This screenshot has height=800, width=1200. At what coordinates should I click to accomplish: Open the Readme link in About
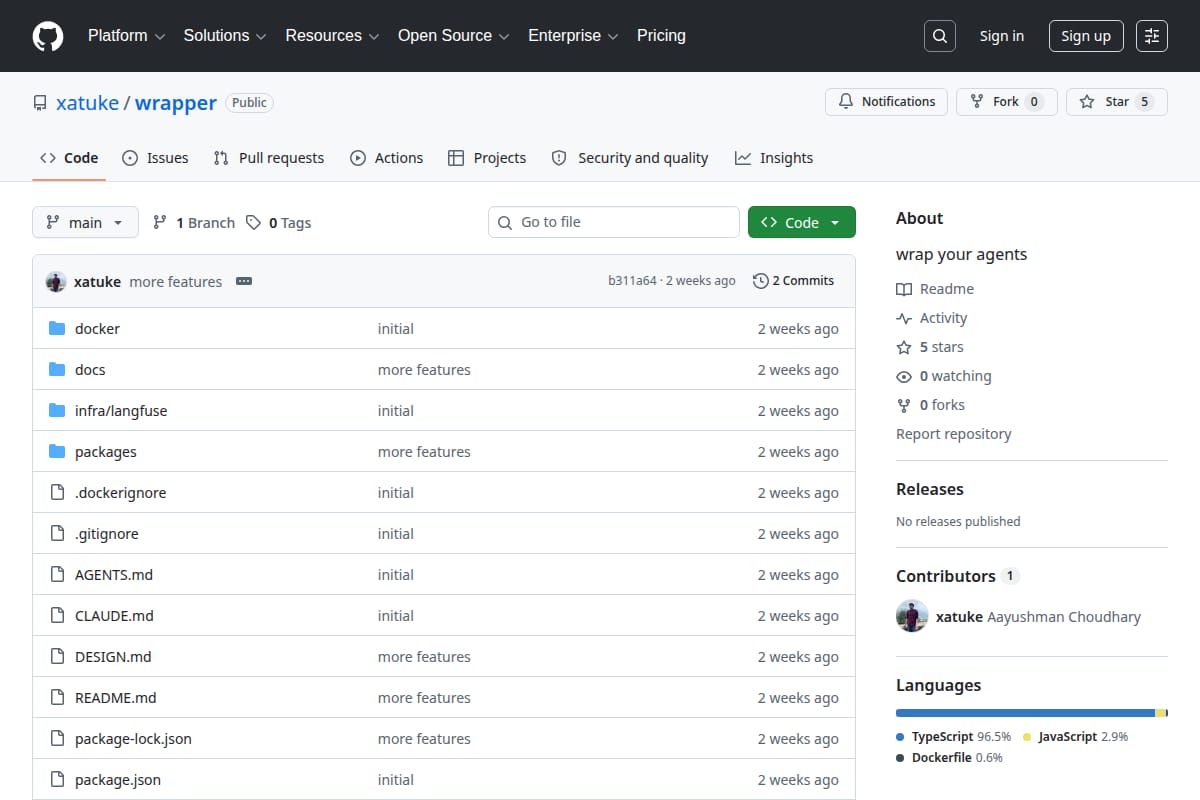pos(935,289)
